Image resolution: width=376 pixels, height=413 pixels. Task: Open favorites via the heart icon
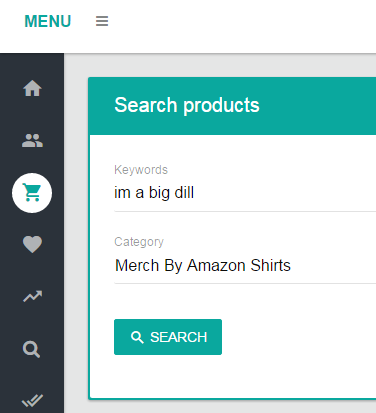pyautogui.click(x=32, y=244)
